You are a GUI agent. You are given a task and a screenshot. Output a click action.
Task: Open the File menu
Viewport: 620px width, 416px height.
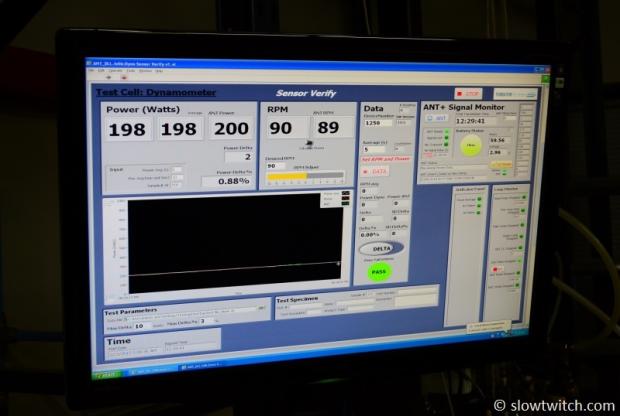pyautogui.click(x=89, y=71)
